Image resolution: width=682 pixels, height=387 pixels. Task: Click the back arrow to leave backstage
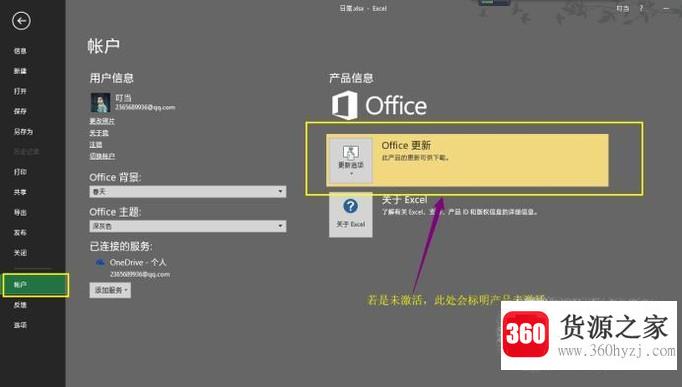[x=21, y=20]
